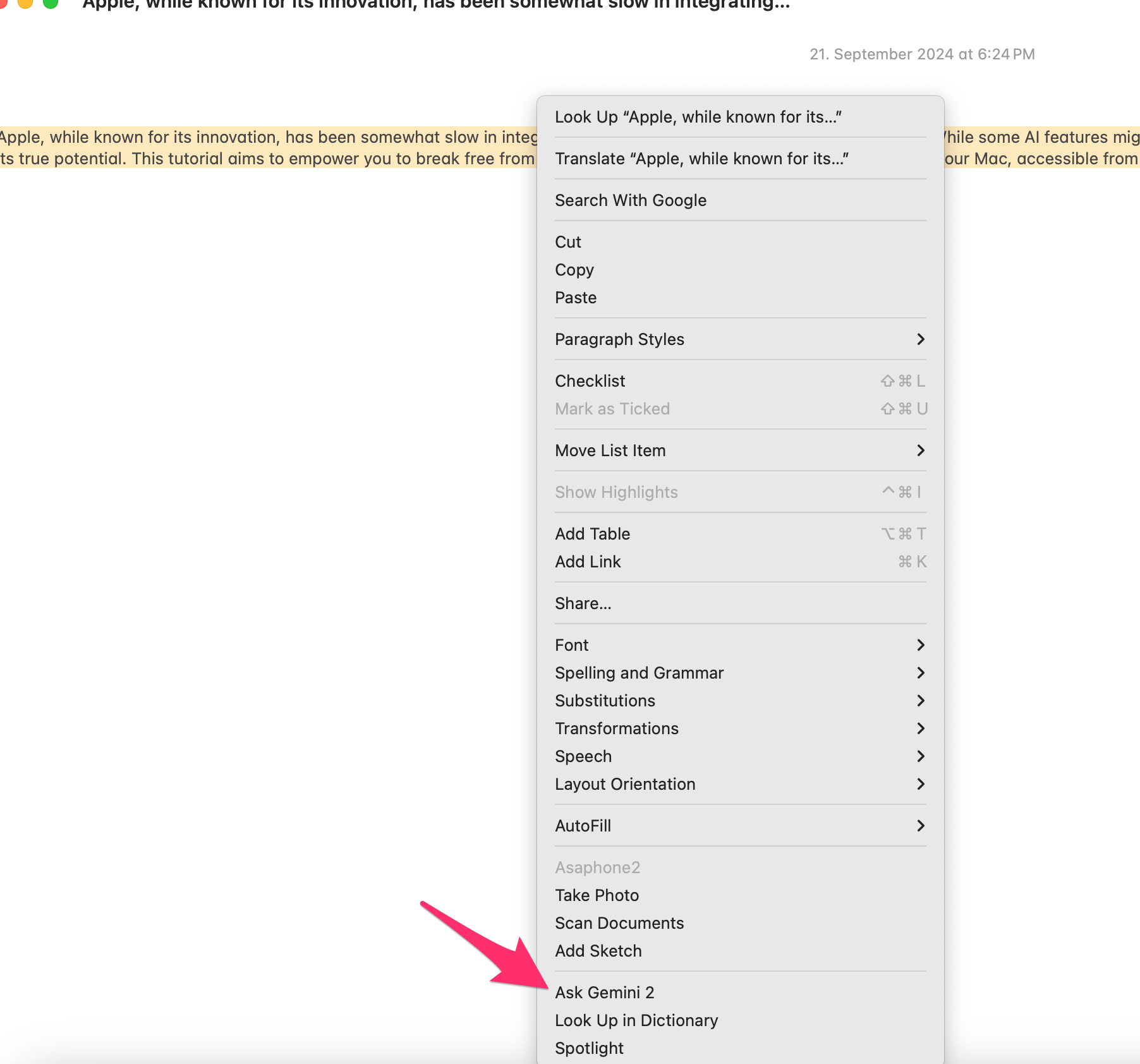Expand the Substitutions submenu
The width and height of the screenshot is (1140, 1064).
point(740,701)
